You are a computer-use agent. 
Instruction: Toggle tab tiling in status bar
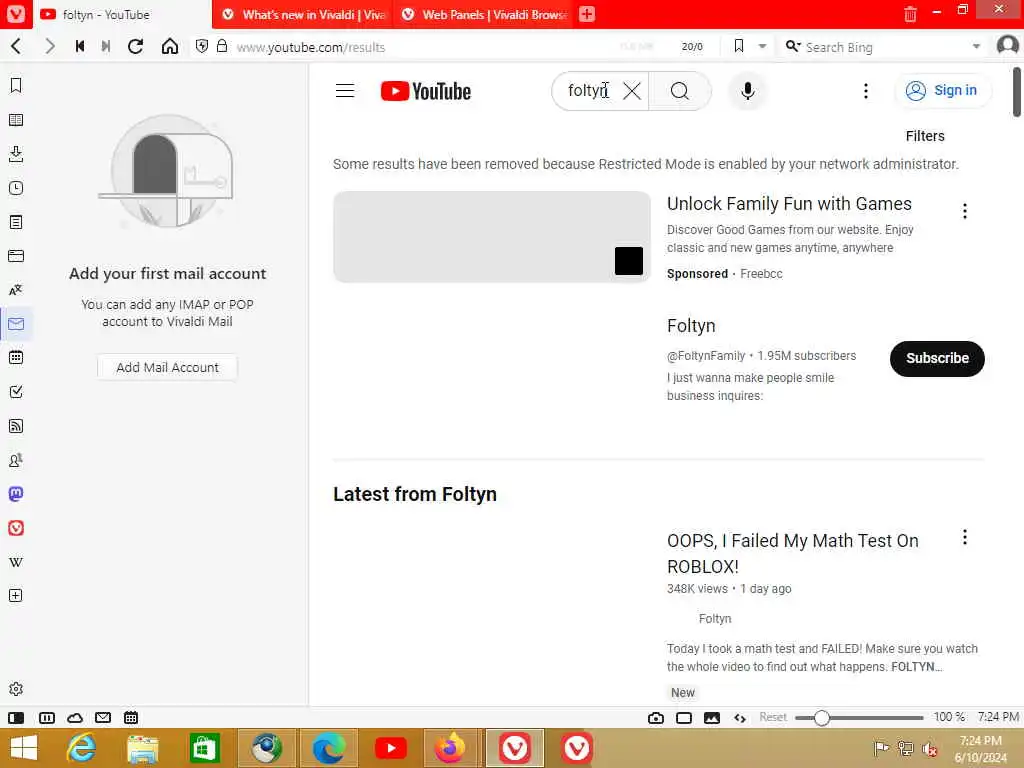pyautogui.click(x=47, y=718)
